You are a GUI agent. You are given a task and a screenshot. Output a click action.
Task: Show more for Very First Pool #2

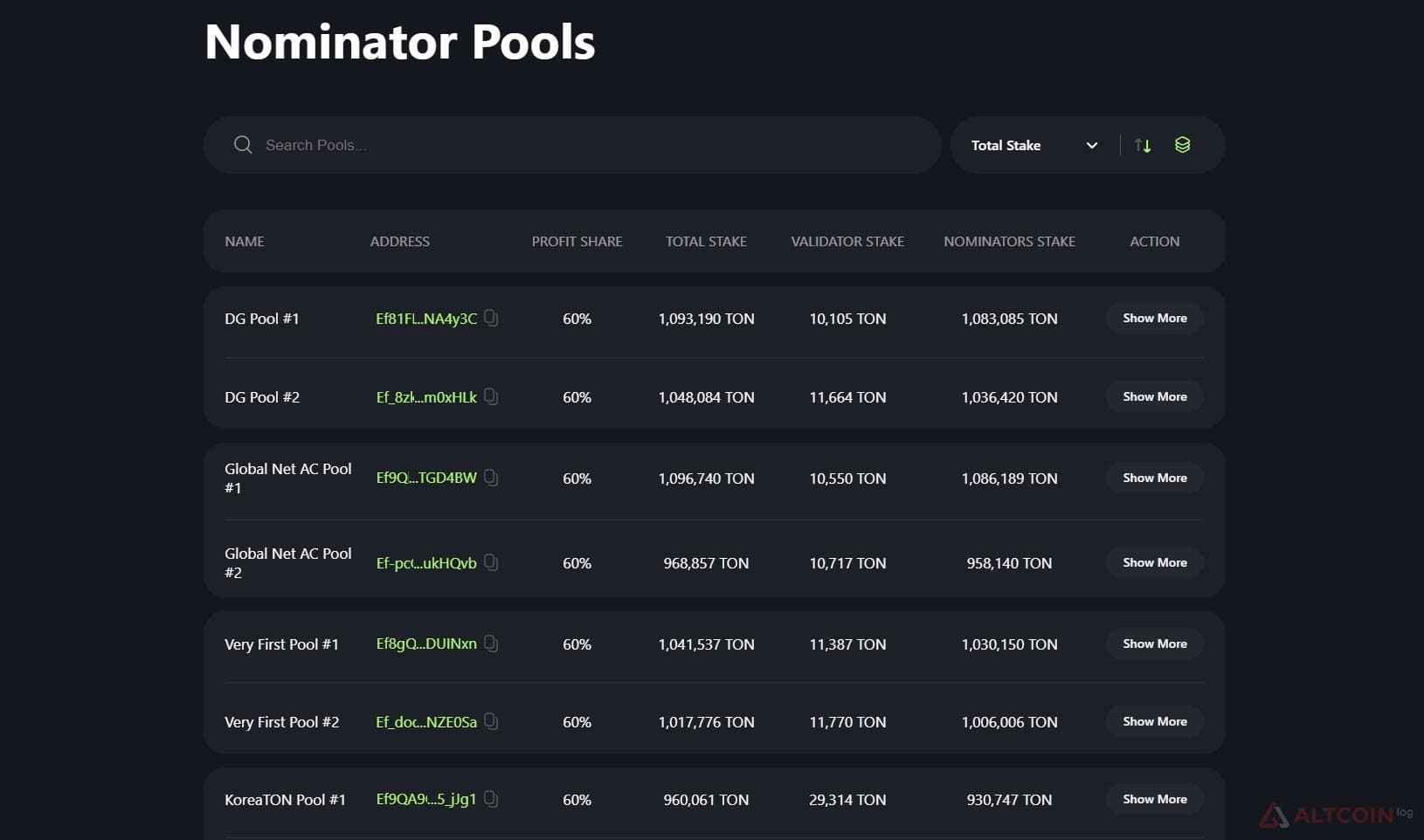click(1155, 721)
